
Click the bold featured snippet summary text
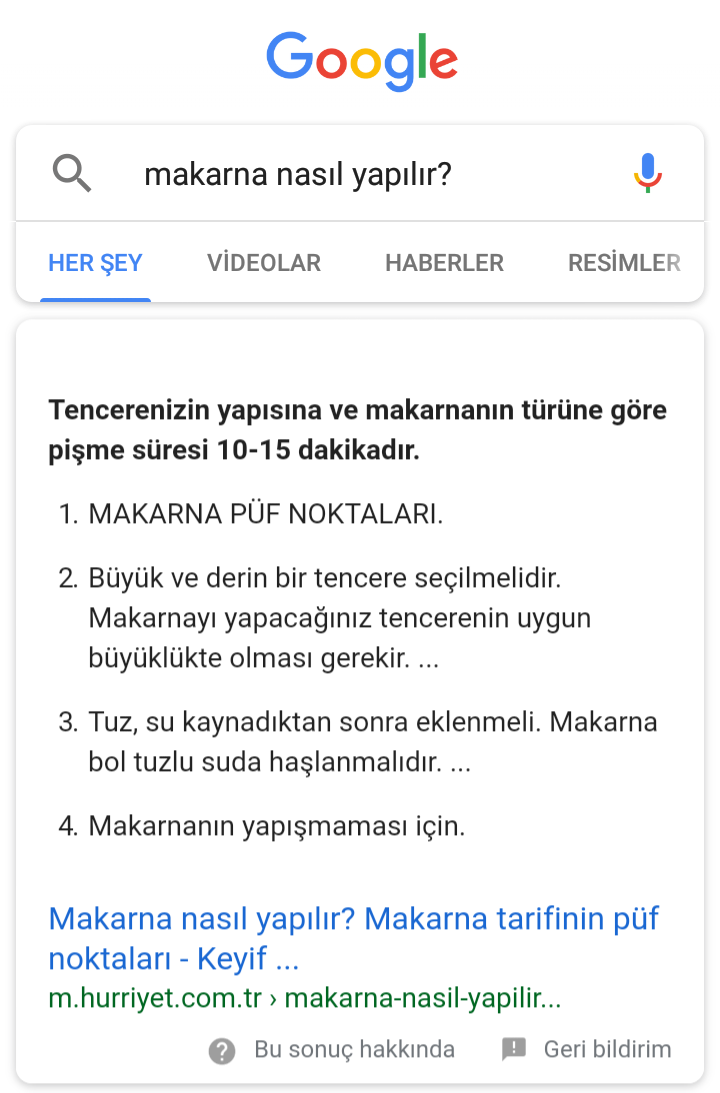(x=358, y=430)
